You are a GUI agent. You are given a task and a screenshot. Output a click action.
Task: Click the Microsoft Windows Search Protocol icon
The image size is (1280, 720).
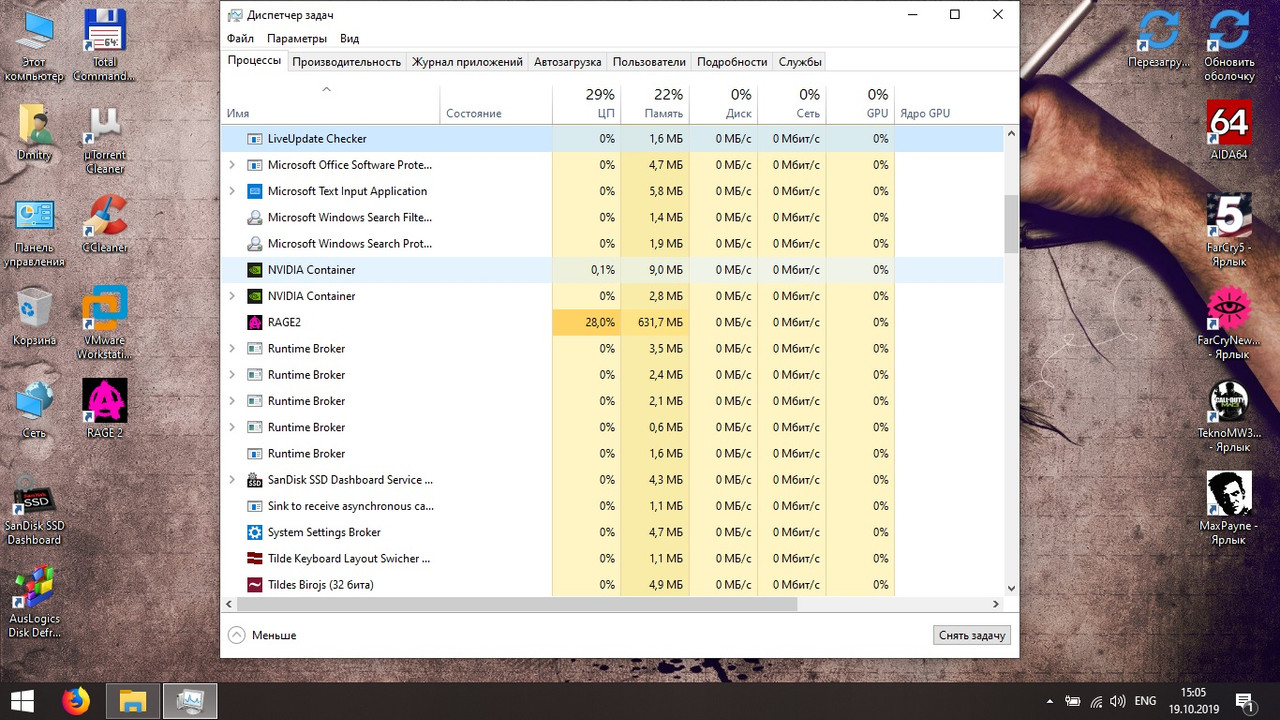pos(254,243)
